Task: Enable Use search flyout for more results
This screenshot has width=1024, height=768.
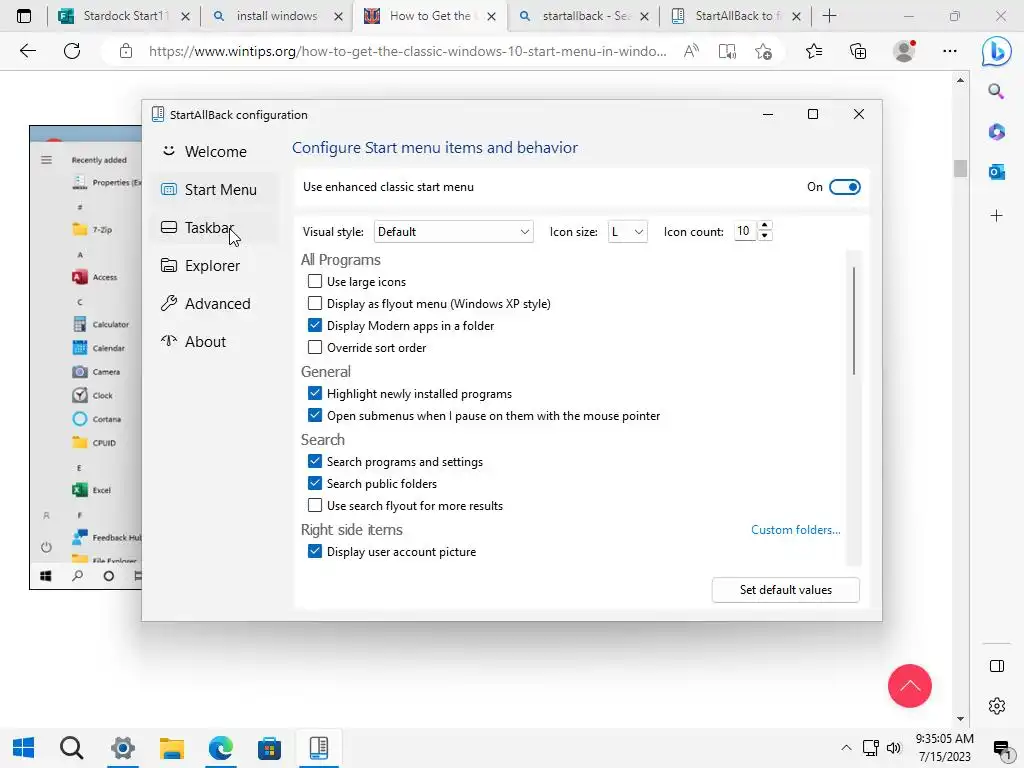Action: click(x=315, y=505)
